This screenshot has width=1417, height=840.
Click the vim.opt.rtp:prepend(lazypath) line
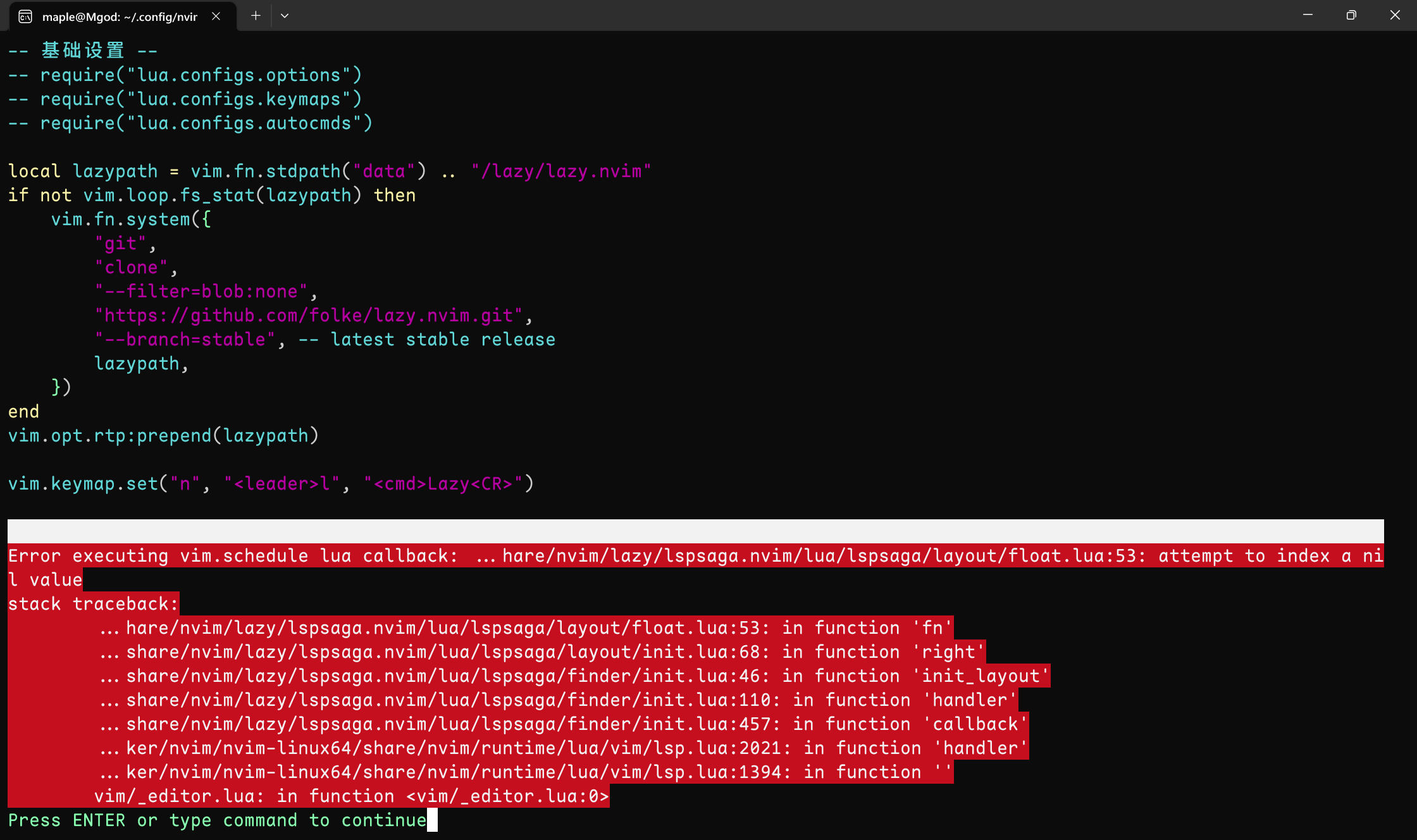163,435
